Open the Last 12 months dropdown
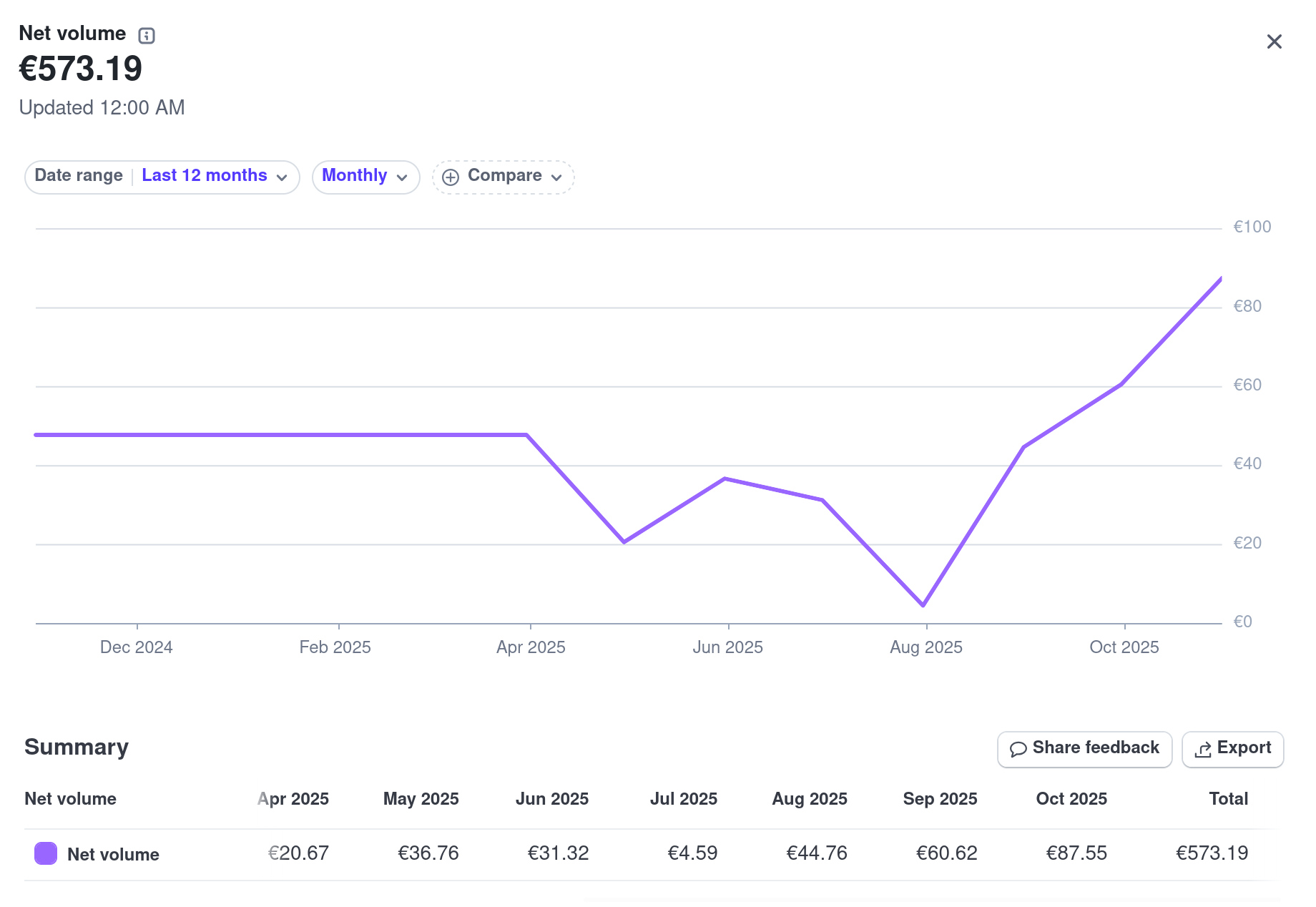This screenshot has width=1316, height=907. pyautogui.click(x=214, y=176)
